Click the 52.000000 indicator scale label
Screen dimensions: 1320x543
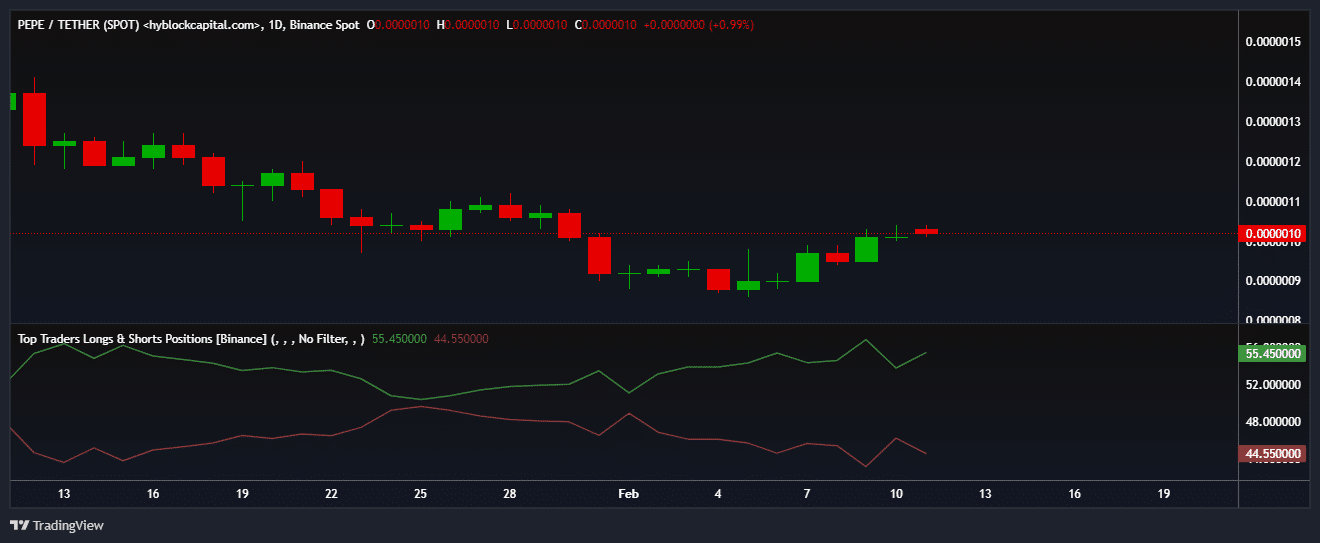(x=1272, y=385)
